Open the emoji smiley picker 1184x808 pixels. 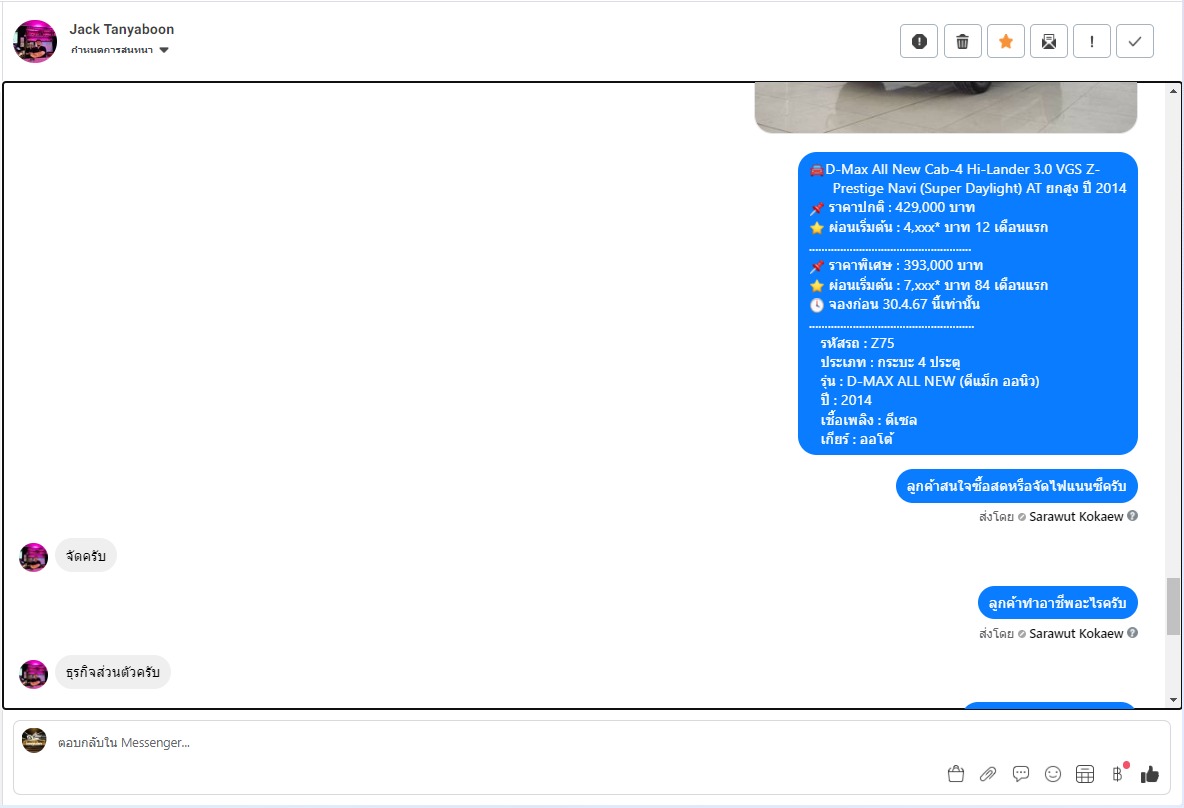point(1053,774)
